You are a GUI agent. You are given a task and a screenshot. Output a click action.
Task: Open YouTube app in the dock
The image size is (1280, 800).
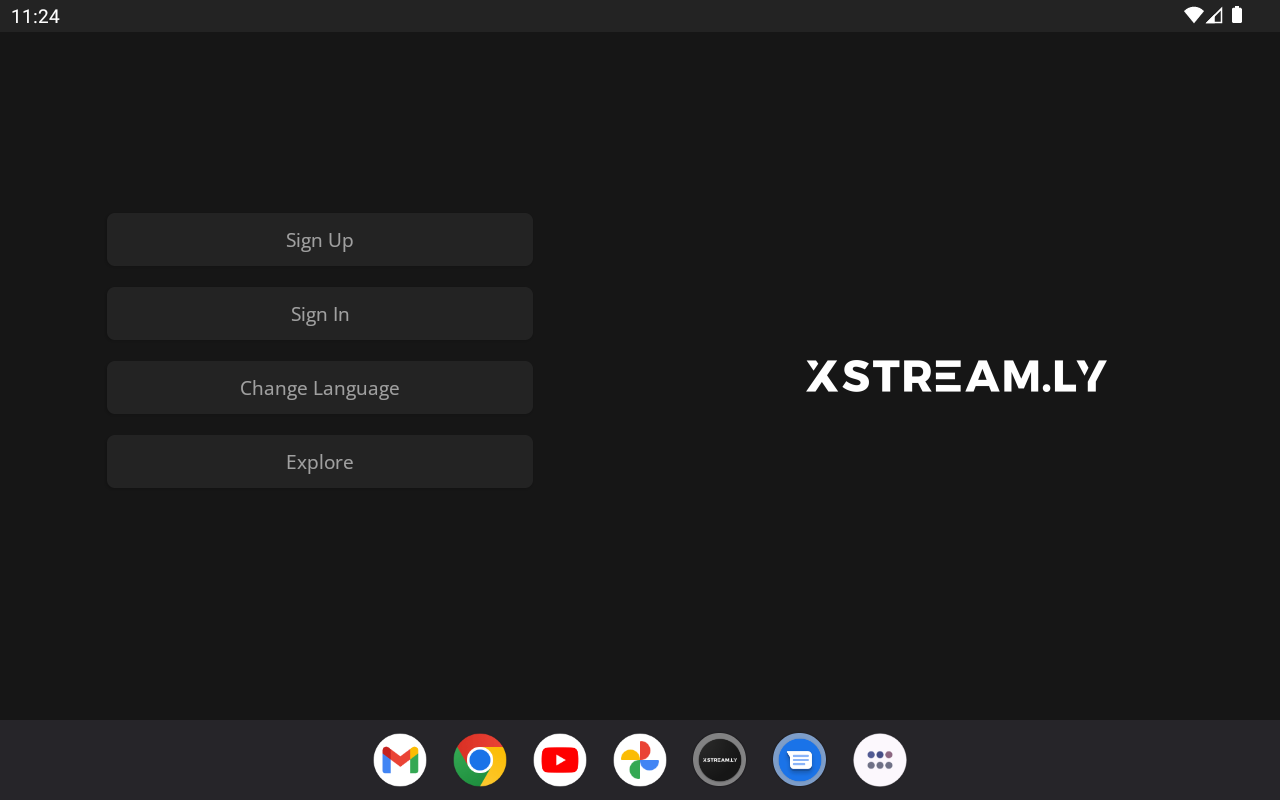click(x=560, y=760)
